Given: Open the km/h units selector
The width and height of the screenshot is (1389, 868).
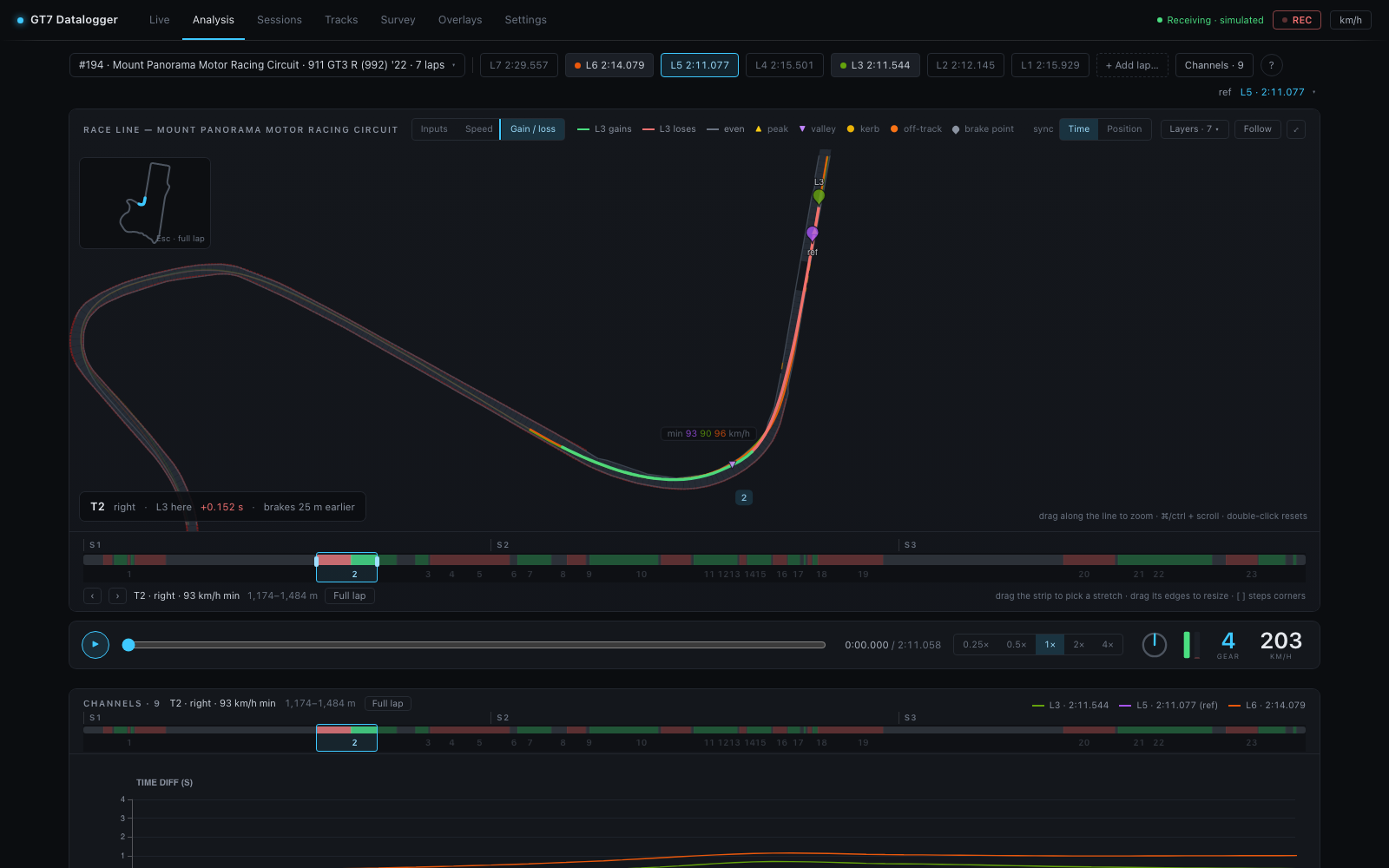Looking at the screenshot, I should [1351, 20].
